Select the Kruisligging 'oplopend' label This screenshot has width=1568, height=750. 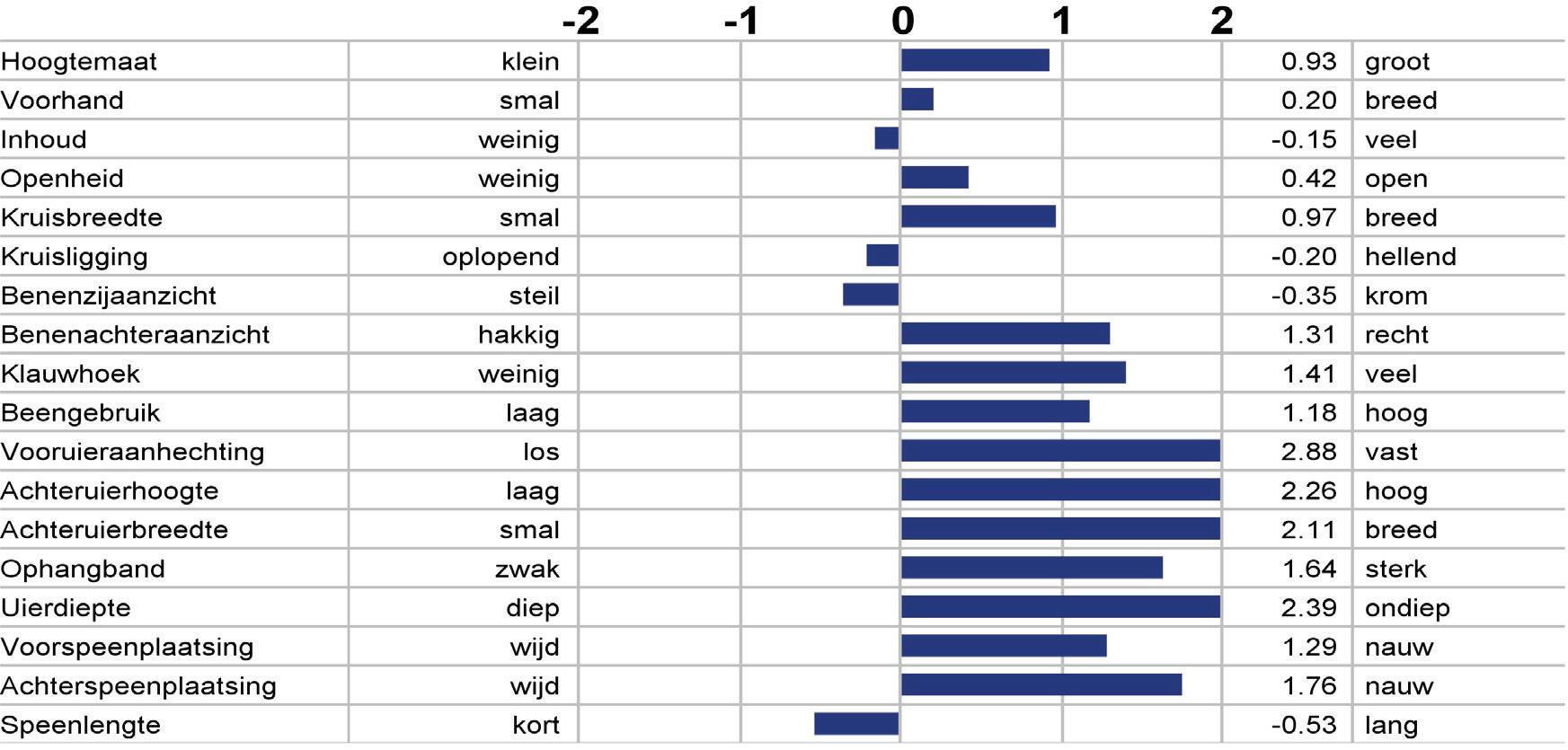coord(501,257)
